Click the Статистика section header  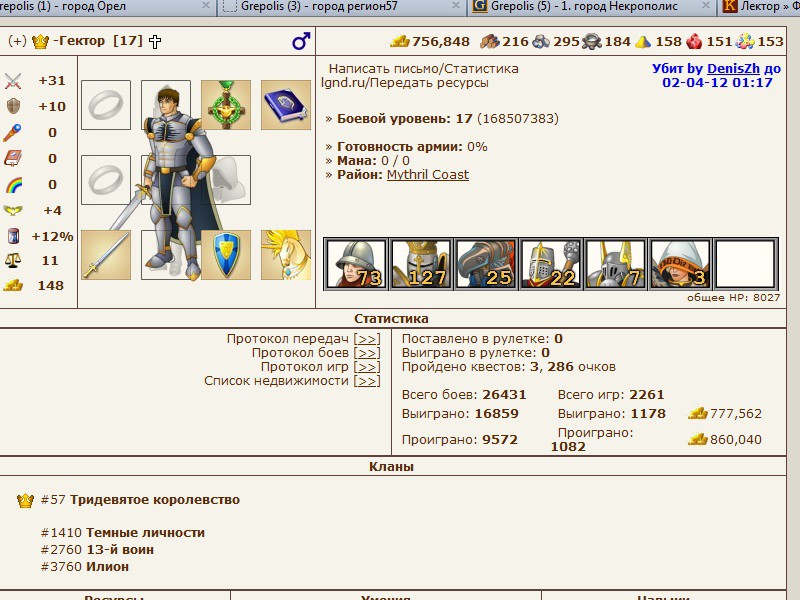click(x=391, y=318)
